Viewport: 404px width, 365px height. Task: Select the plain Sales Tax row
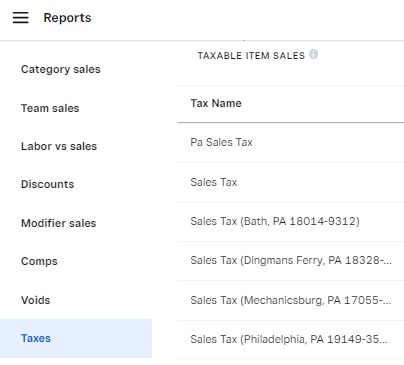(291, 183)
